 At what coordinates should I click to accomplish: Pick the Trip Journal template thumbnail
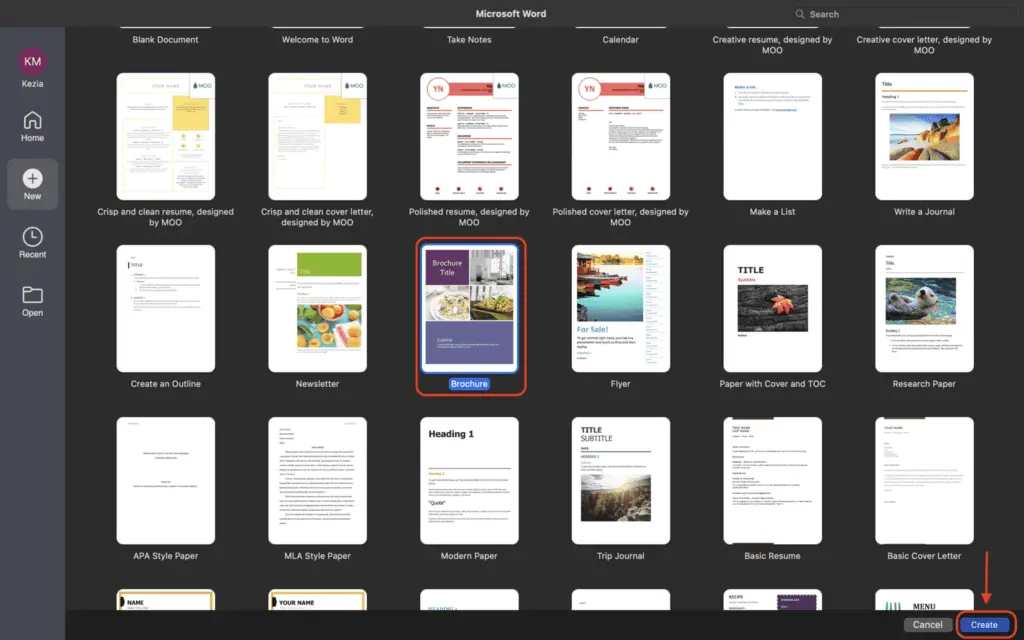tap(620, 481)
